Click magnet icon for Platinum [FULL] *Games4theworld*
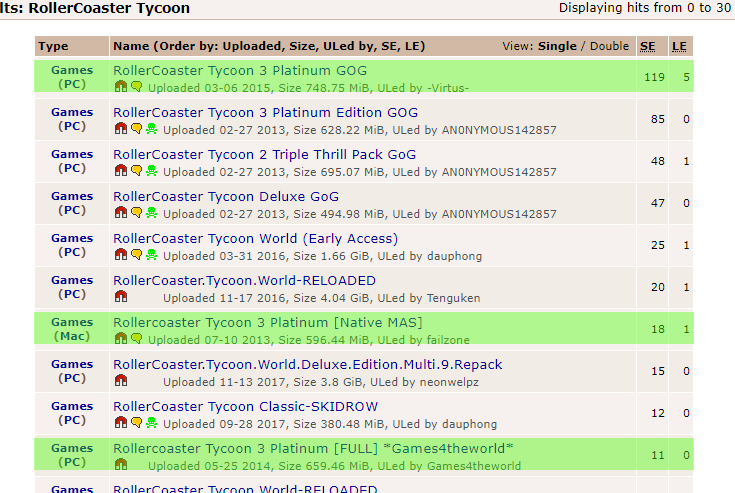 click(121, 464)
